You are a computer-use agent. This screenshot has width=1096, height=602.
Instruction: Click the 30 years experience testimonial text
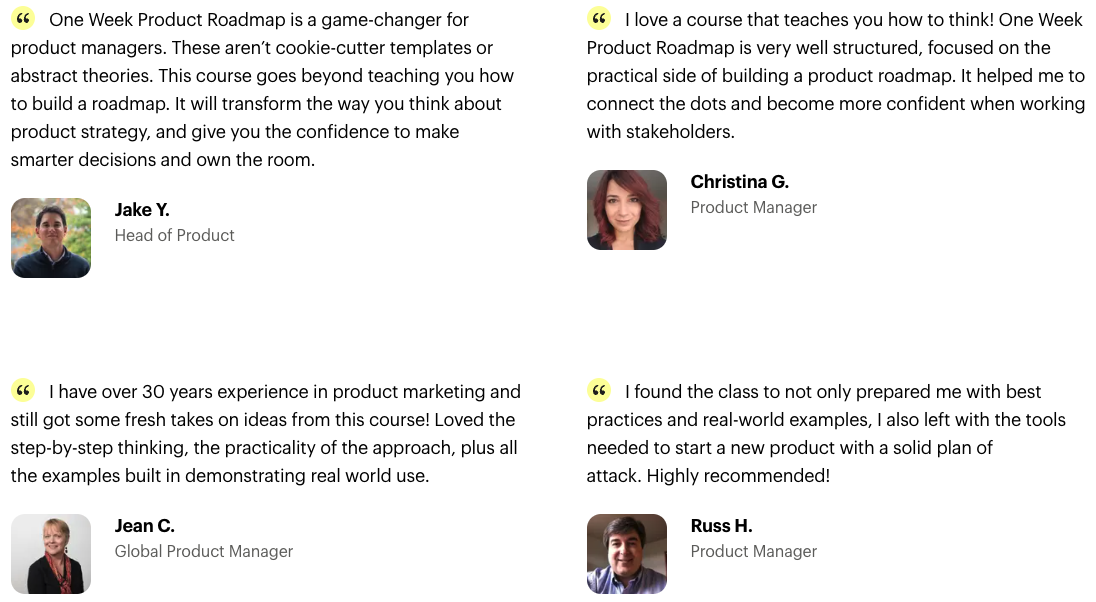[x=266, y=433]
